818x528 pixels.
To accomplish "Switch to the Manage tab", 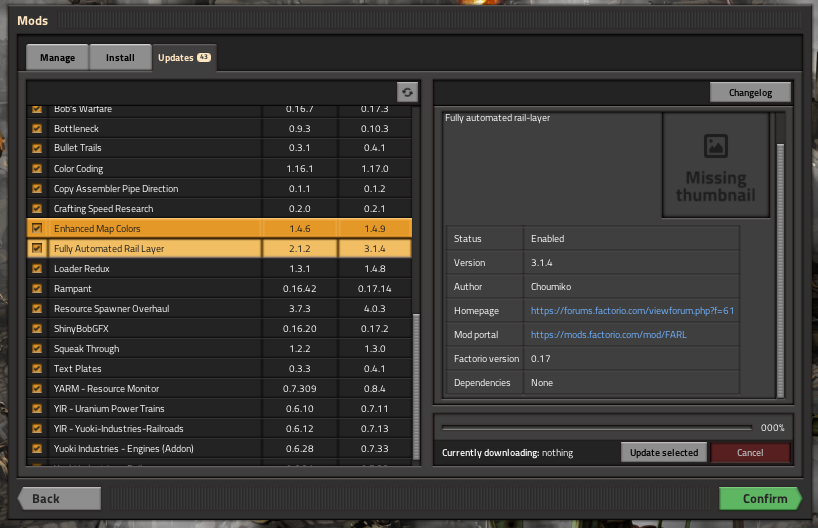I will [x=57, y=57].
